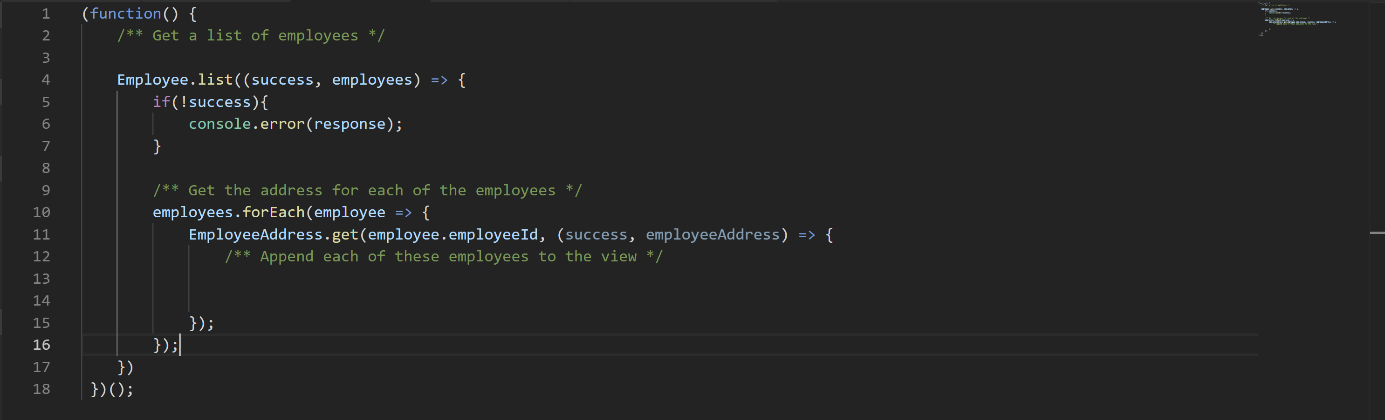The height and width of the screenshot is (420, 1385).
Task: Click line number 13 in the gutter
Action: tap(41, 278)
